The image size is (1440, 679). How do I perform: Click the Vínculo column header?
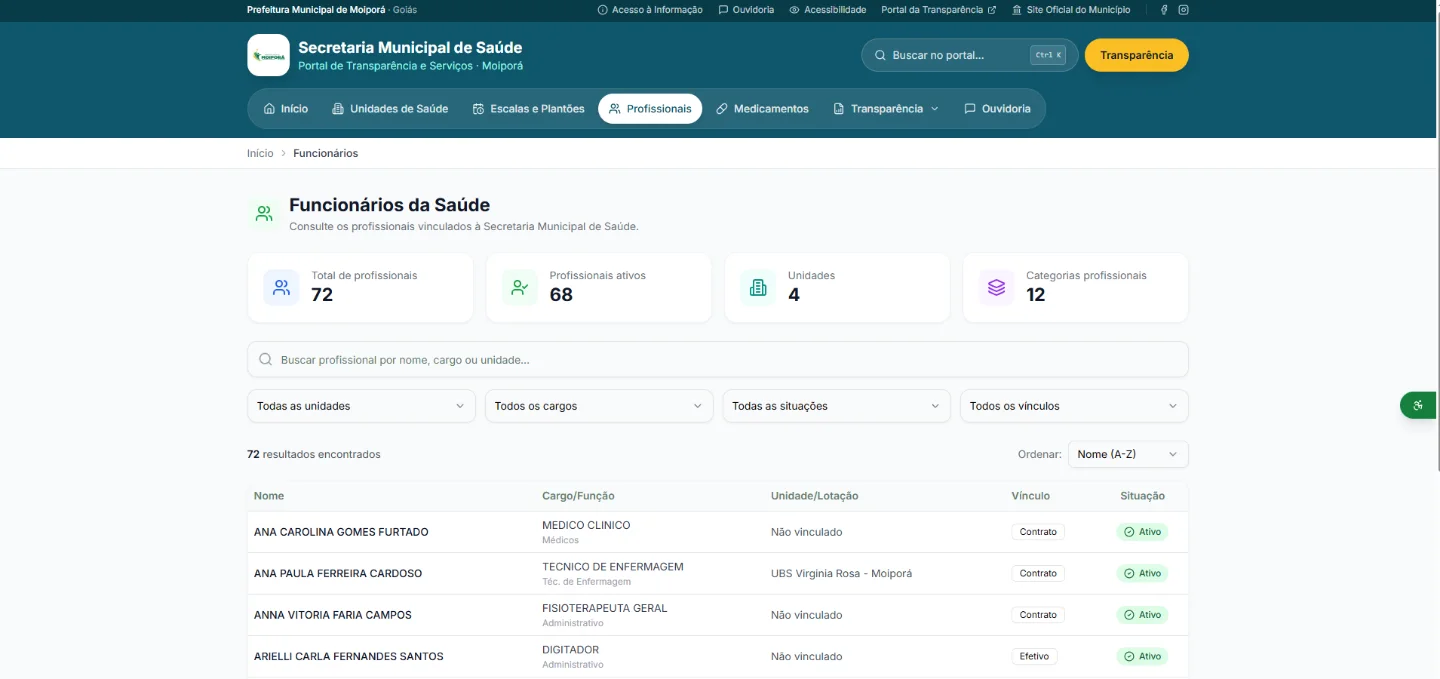click(x=1031, y=496)
